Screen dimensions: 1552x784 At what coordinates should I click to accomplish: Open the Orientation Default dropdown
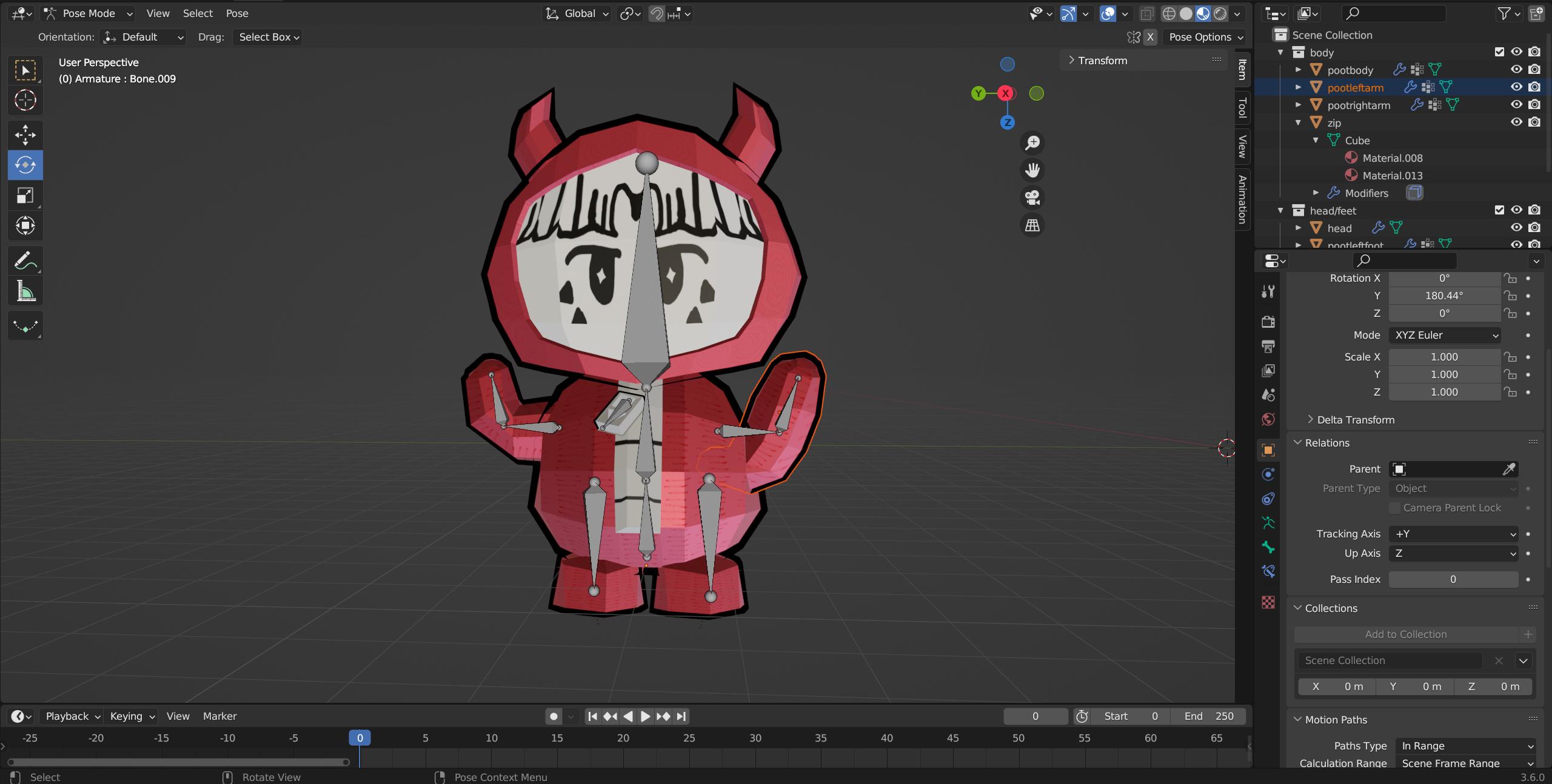(x=143, y=37)
